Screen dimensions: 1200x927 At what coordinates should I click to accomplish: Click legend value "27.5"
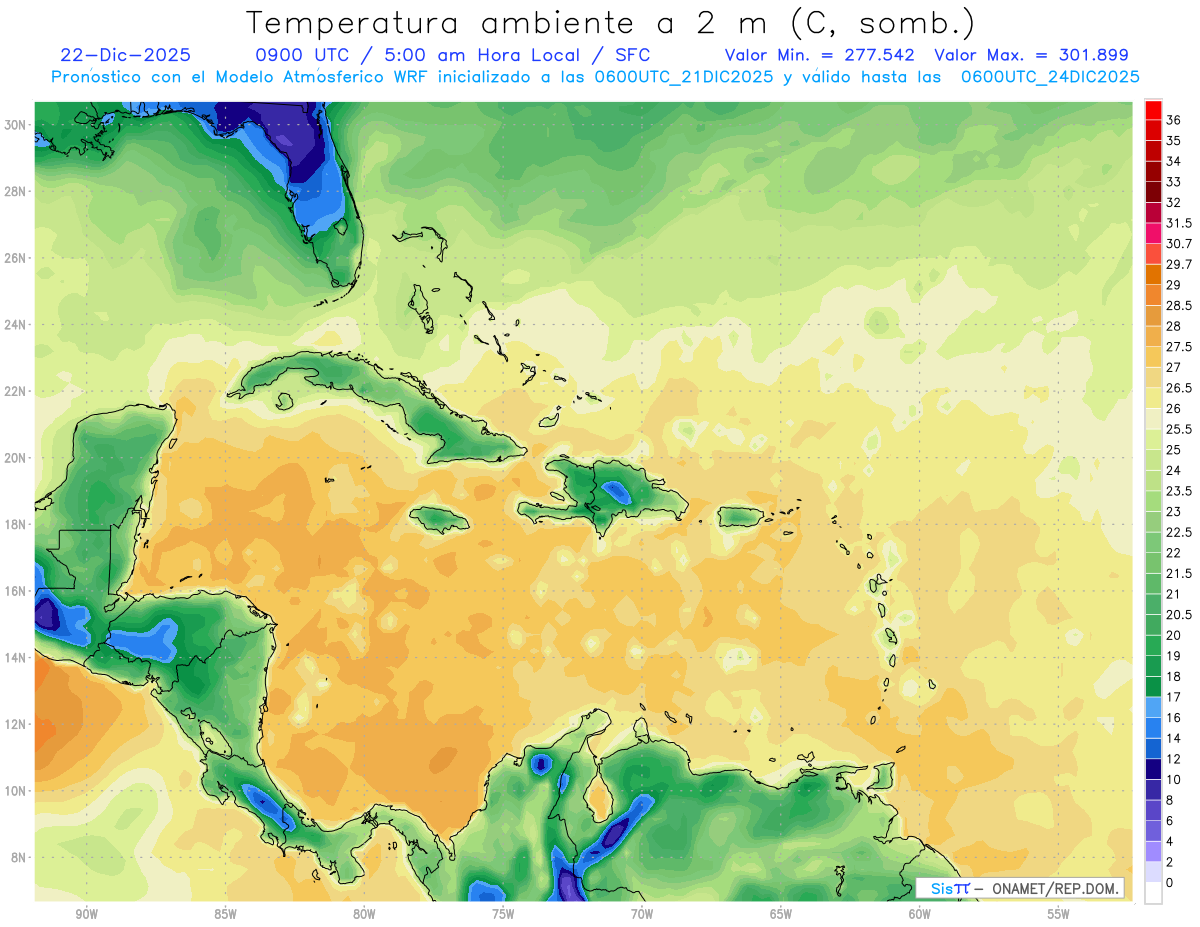tap(1179, 347)
